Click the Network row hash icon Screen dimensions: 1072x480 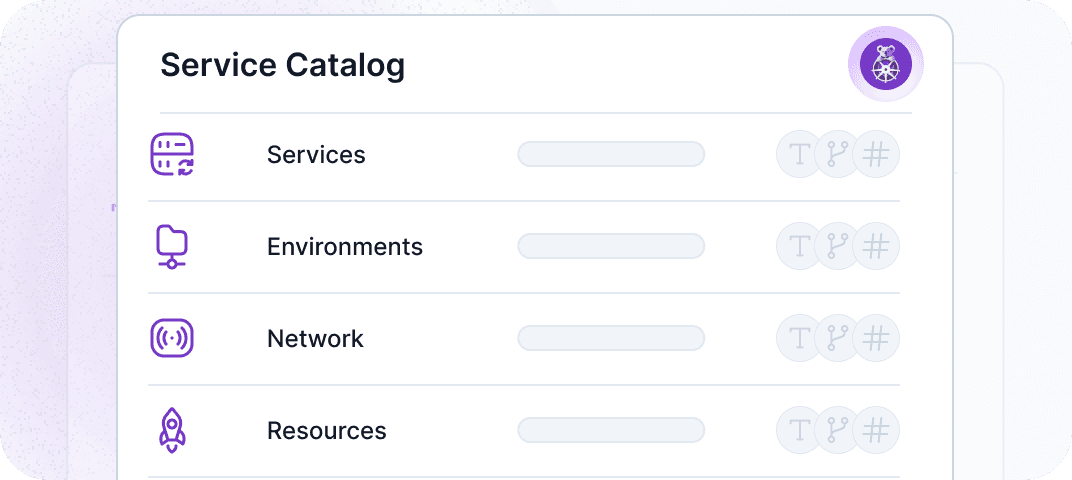point(876,339)
